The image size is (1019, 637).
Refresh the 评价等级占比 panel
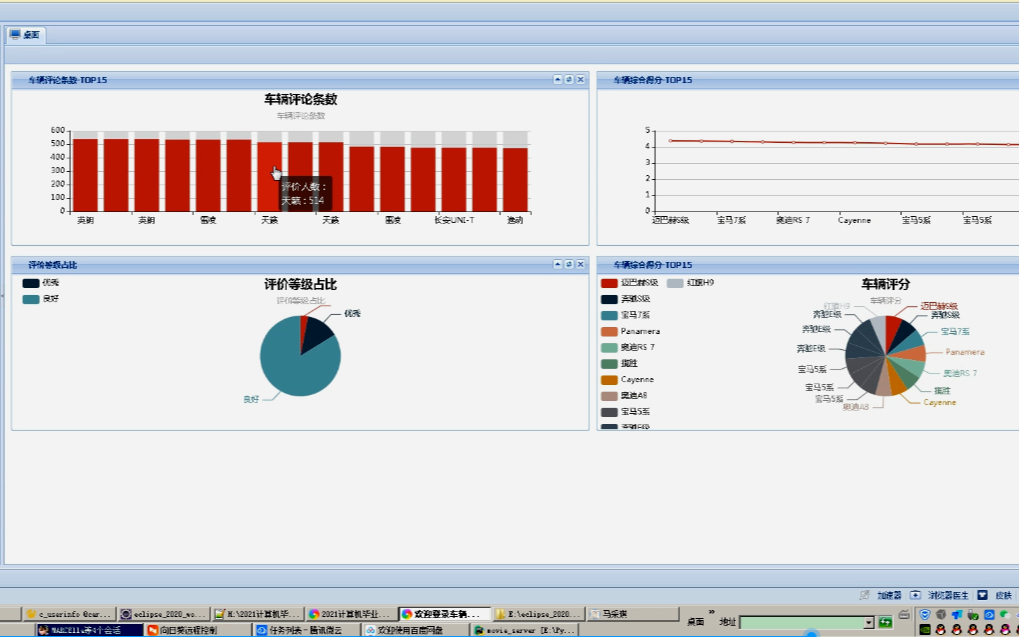pyautogui.click(x=569, y=265)
